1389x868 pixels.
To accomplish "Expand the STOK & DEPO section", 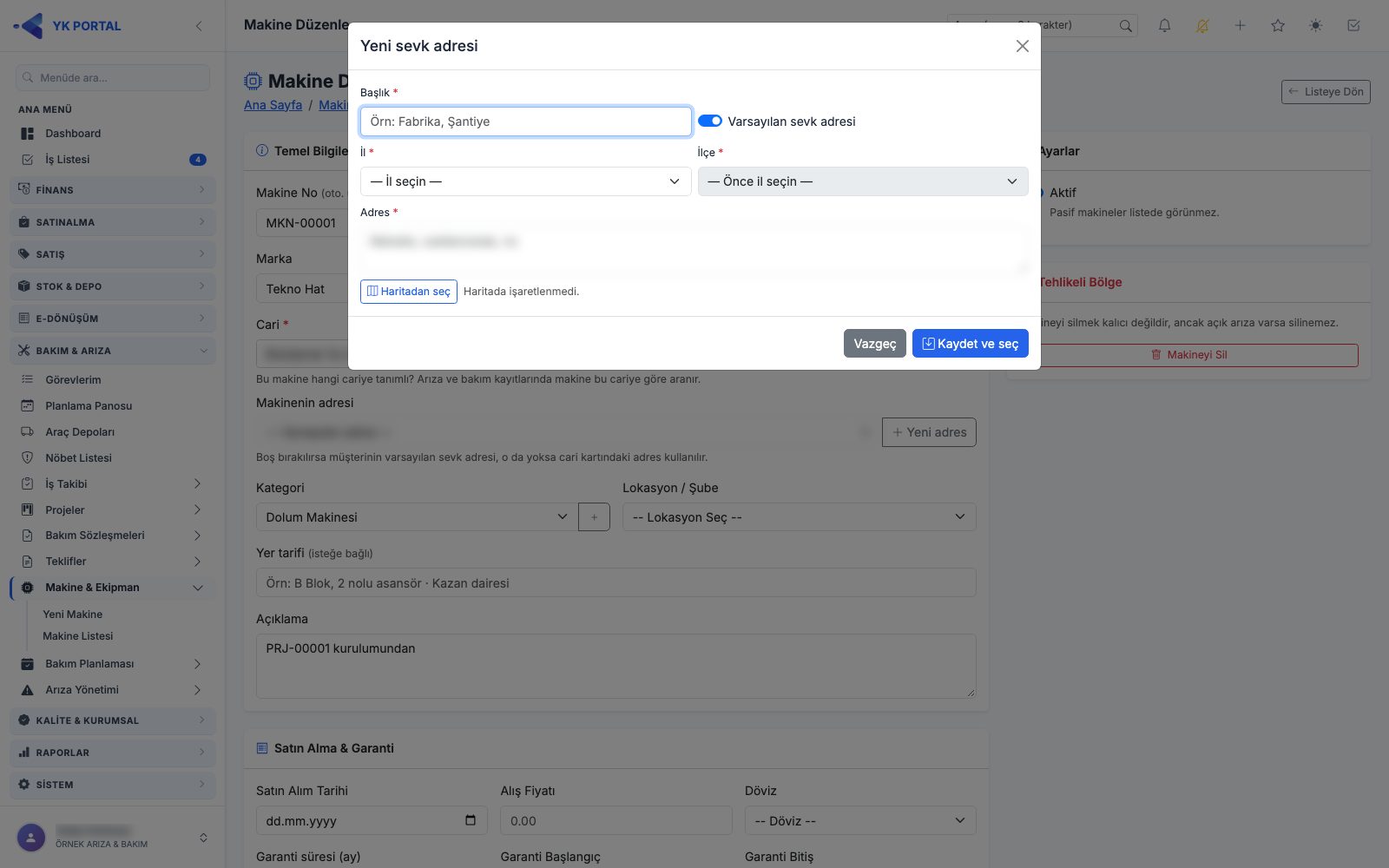I will point(113,286).
